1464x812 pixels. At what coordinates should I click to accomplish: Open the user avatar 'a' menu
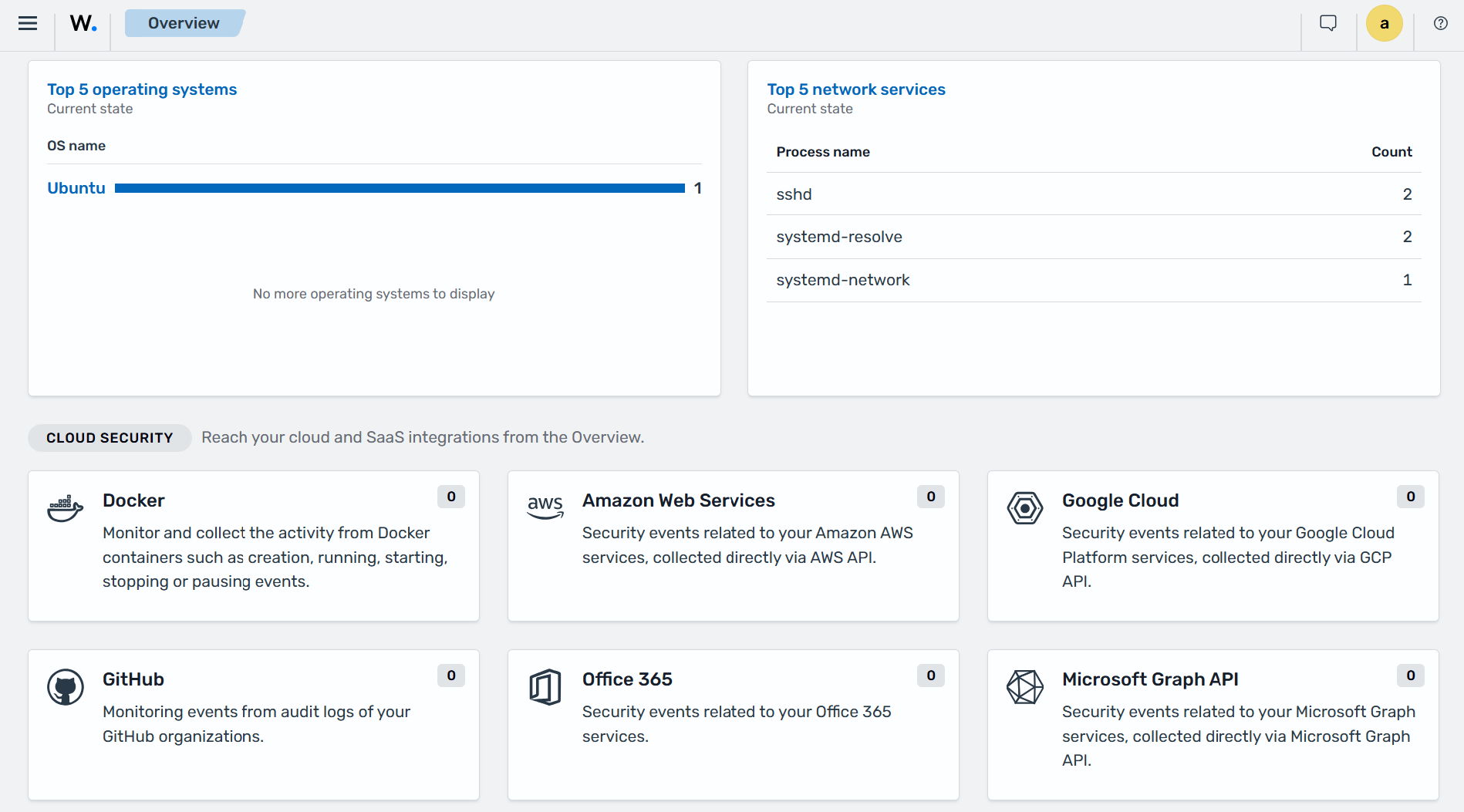pos(1385,23)
